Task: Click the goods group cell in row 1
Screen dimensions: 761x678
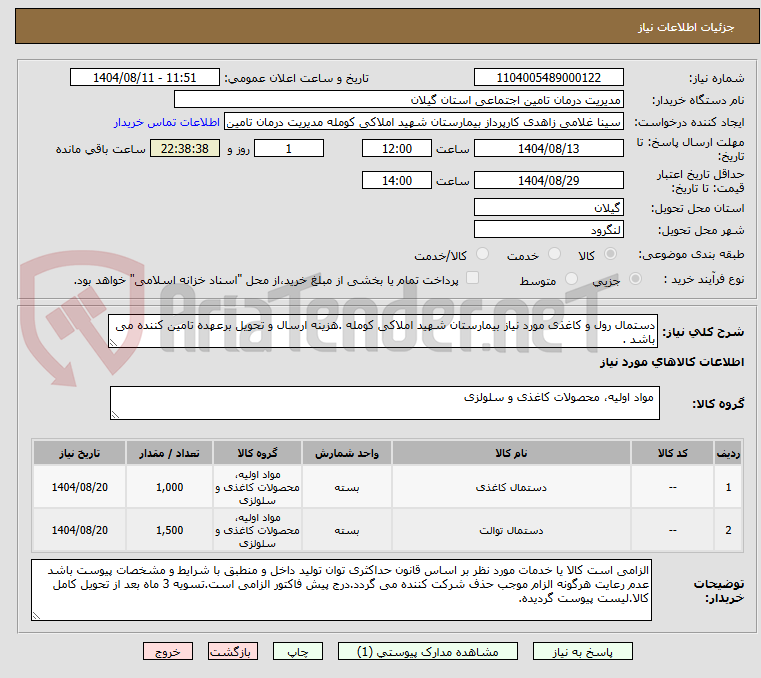Action: coord(257,487)
